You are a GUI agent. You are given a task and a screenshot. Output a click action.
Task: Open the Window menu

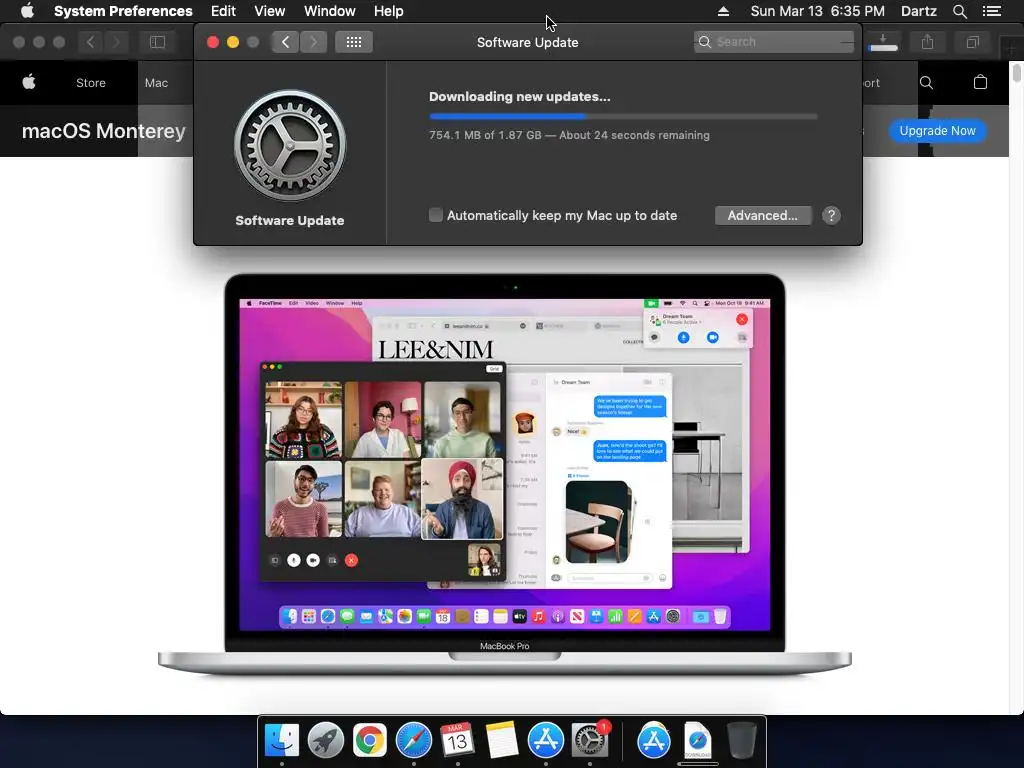point(330,11)
